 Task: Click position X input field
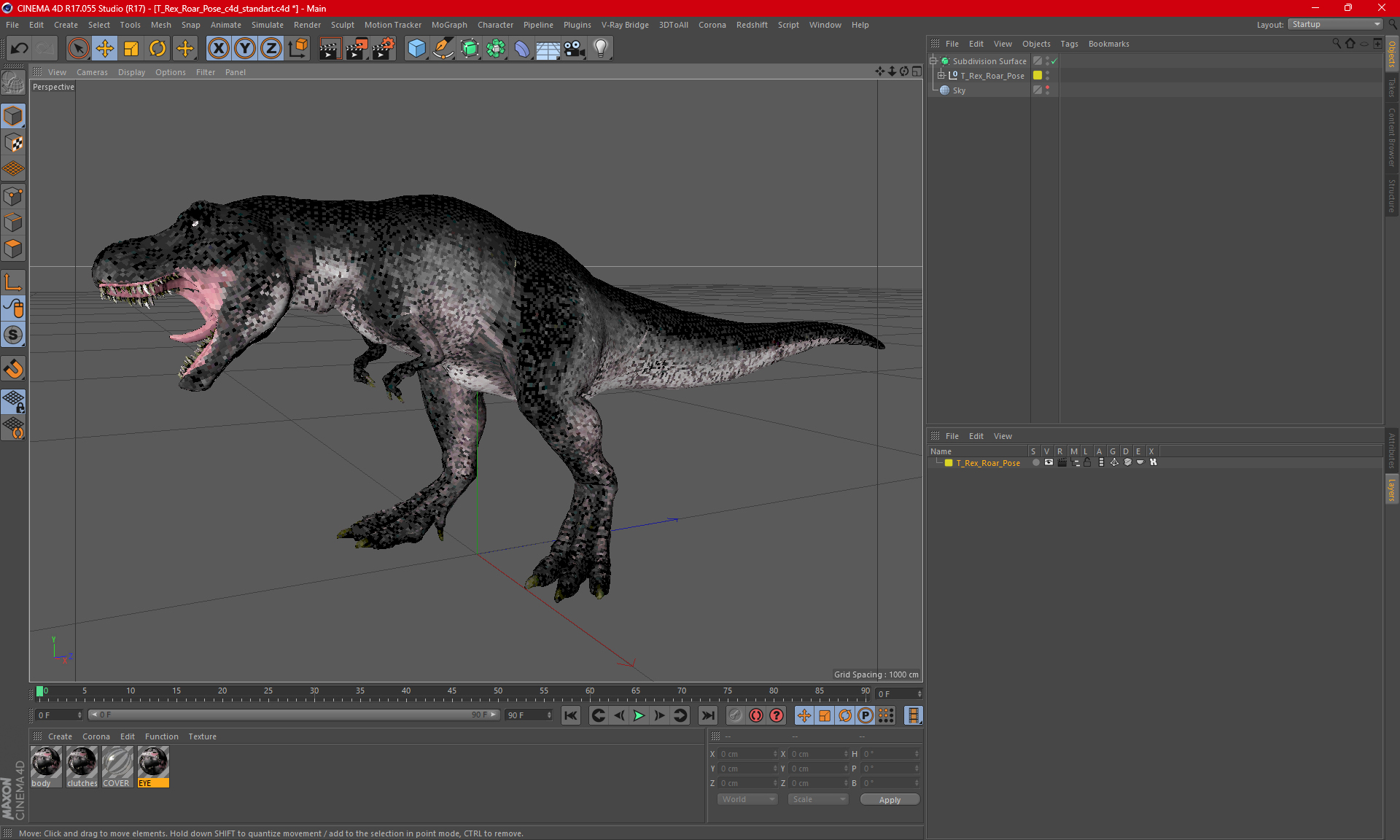(747, 754)
